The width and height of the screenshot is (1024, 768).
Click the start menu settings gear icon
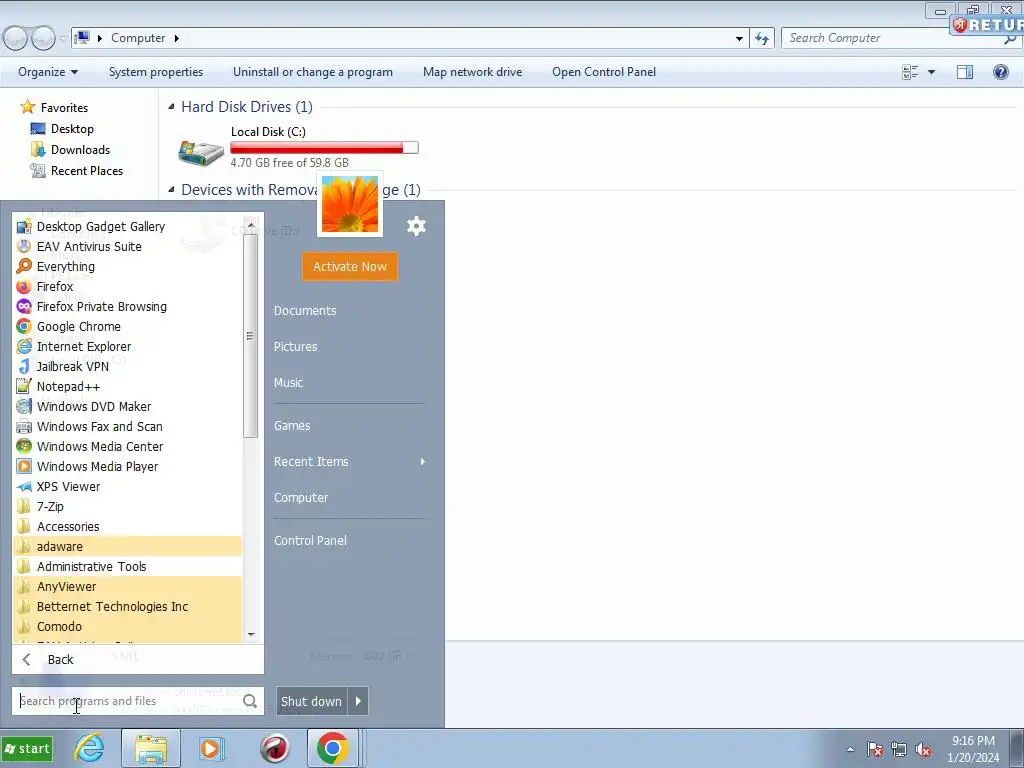[416, 227]
